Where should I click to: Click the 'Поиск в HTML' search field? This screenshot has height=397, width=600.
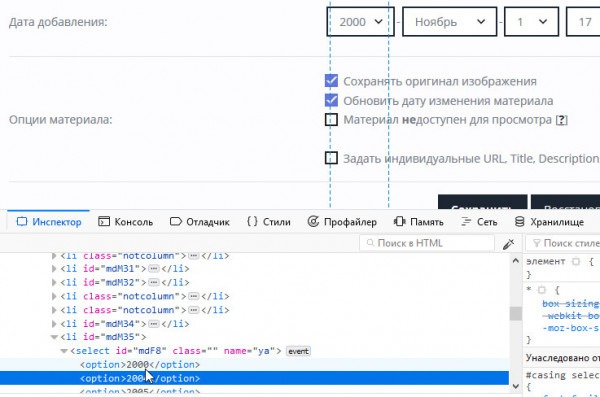coord(427,243)
